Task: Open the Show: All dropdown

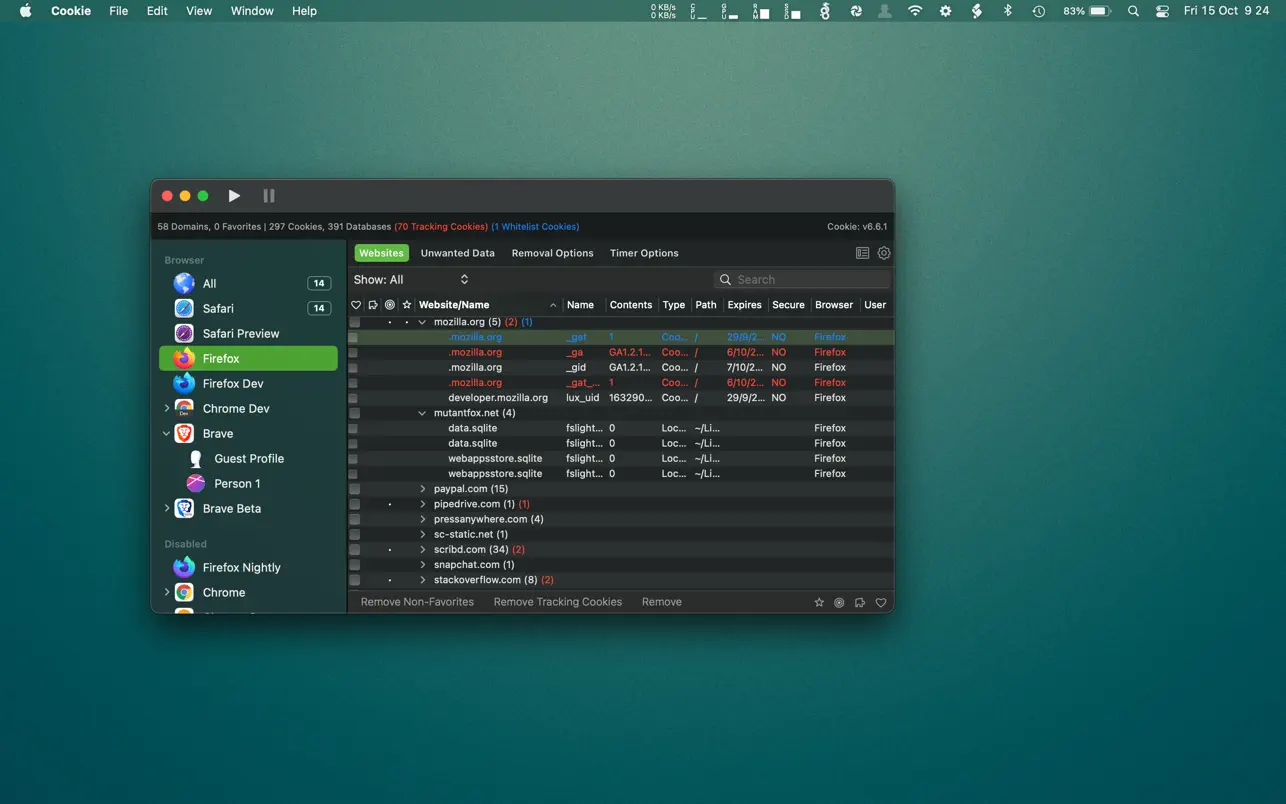Action: (x=411, y=280)
